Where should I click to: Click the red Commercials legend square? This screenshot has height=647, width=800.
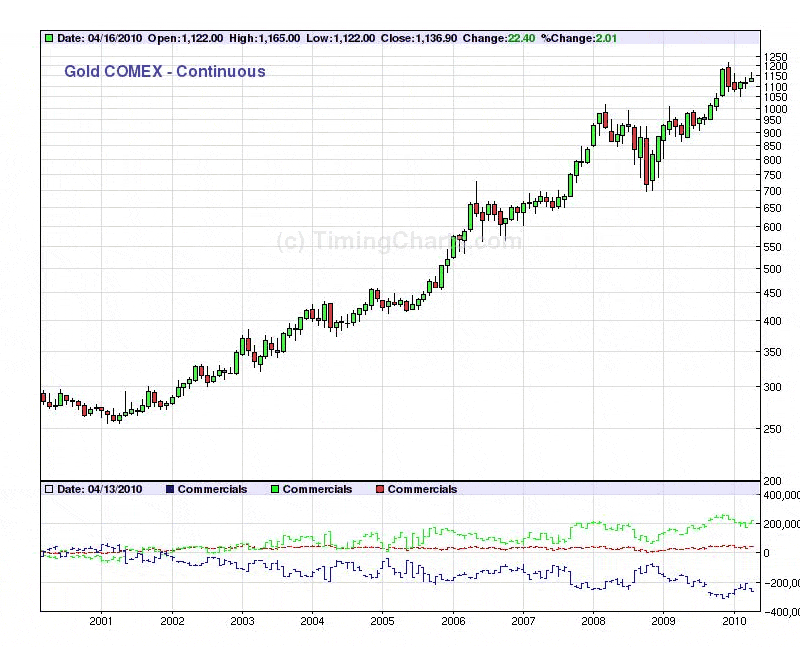[379, 489]
